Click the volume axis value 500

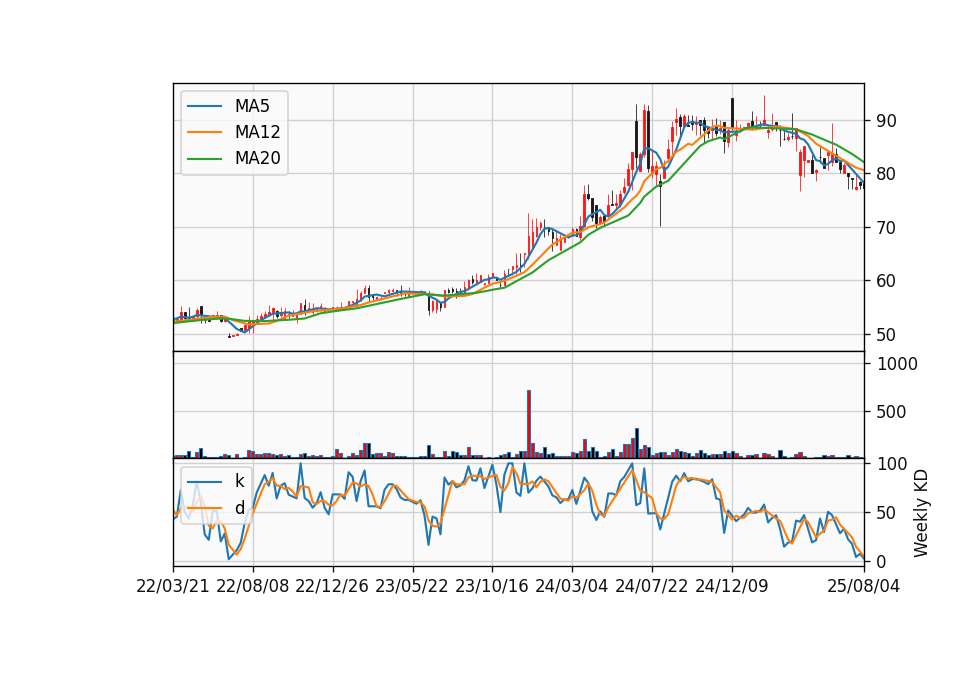point(891,412)
